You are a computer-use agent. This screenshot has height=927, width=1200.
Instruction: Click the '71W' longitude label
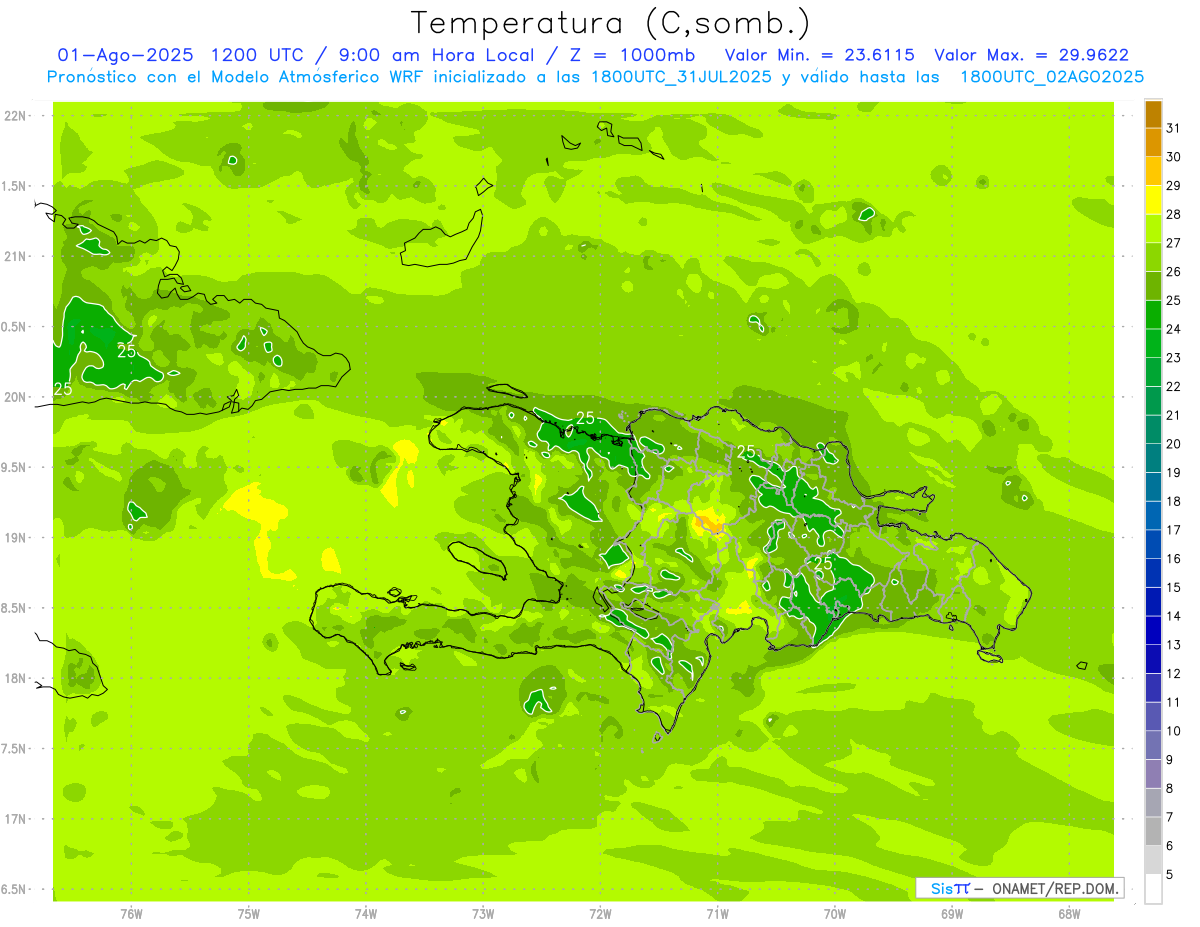coord(717,913)
